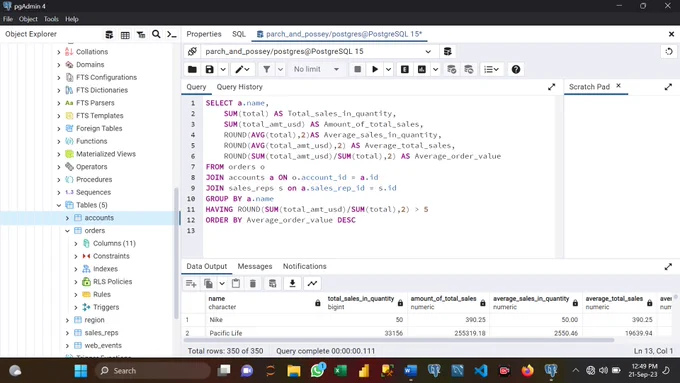Close the Scratch Pad tab
The height and width of the screenshot is (383, 680).
tap(618, 86)
